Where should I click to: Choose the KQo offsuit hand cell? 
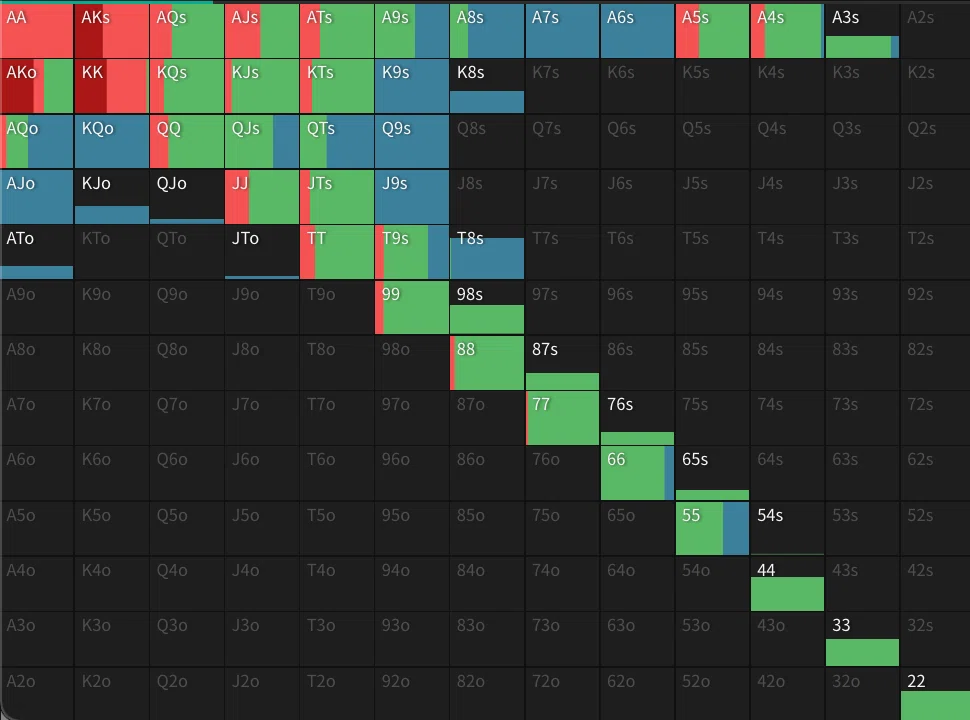point(111,142)
